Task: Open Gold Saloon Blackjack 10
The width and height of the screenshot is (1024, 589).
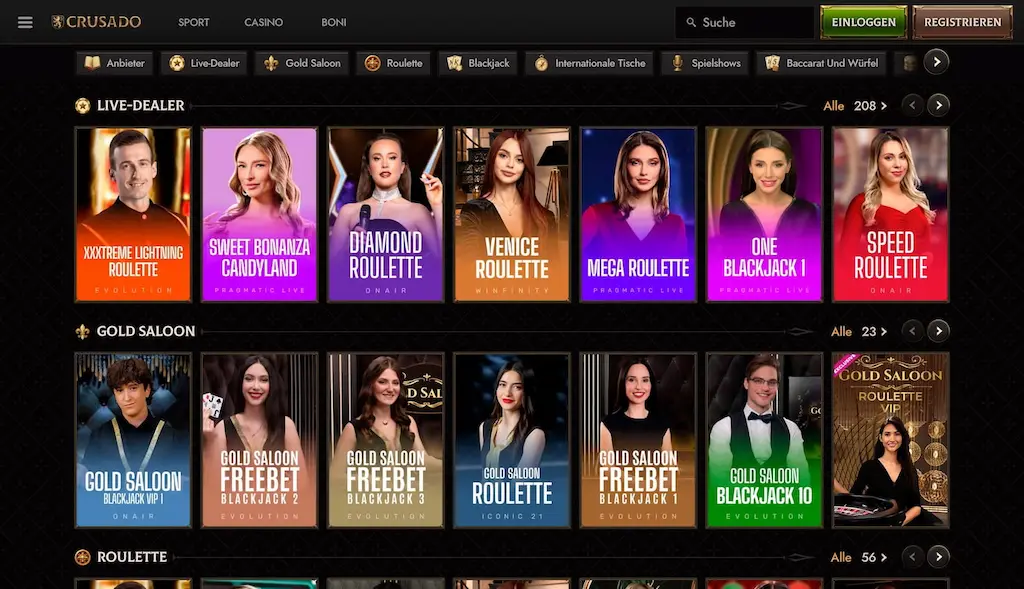Action: 764,440
